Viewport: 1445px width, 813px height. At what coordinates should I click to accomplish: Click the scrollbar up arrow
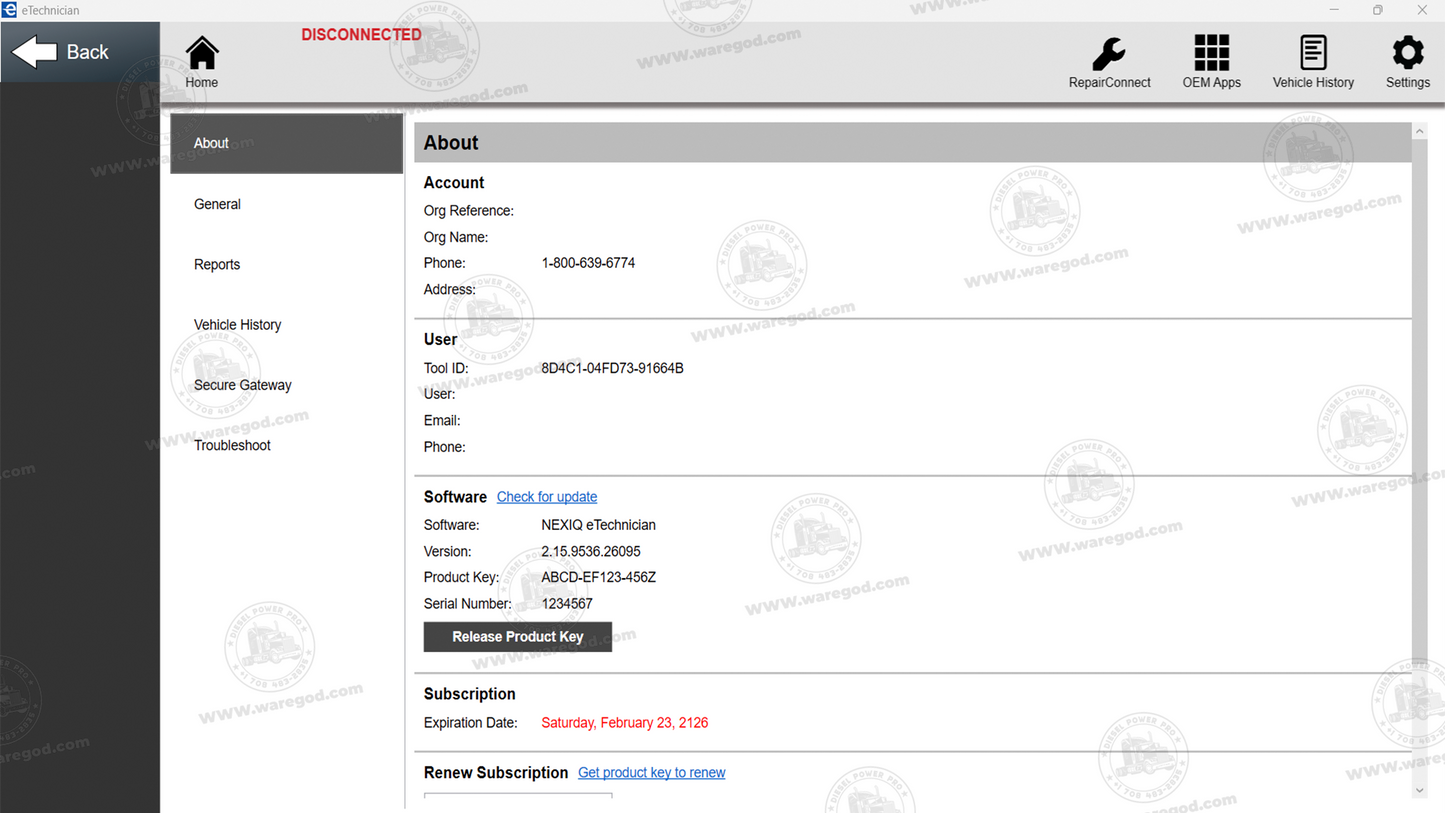point(1419,129)
